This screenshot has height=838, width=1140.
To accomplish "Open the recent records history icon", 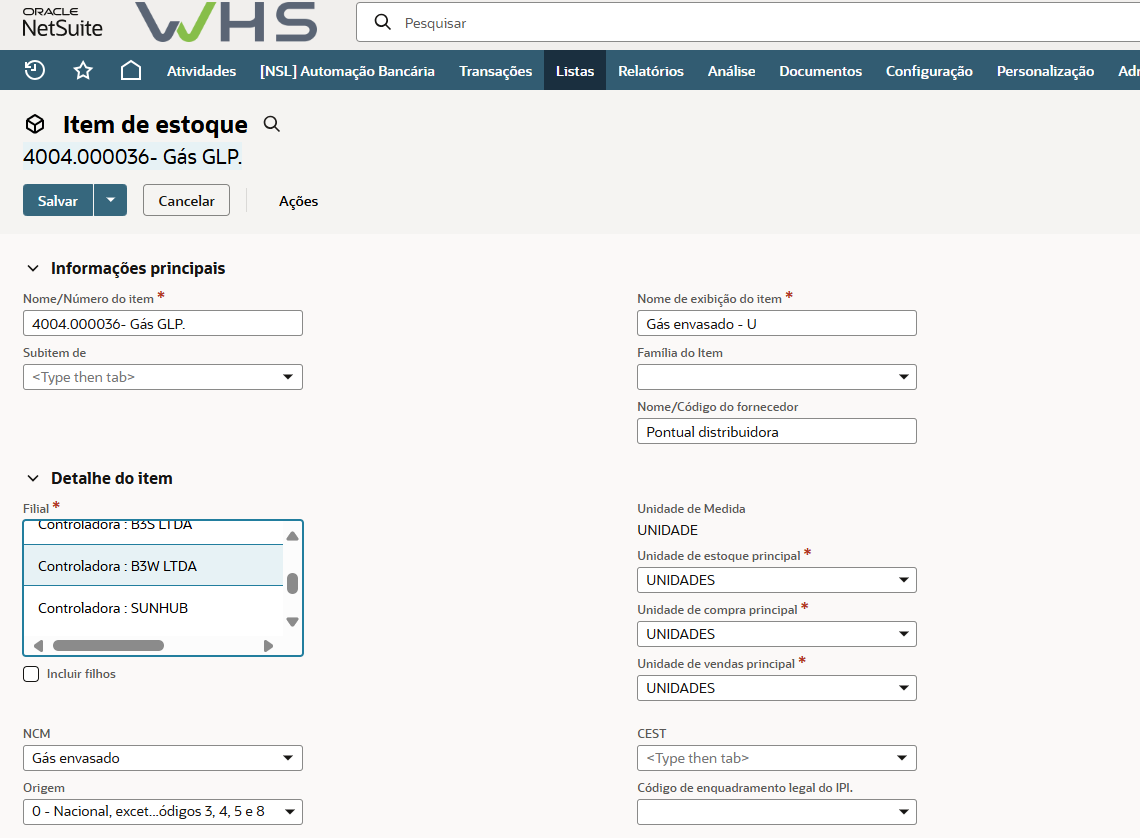I will click(x=35, y=70).
